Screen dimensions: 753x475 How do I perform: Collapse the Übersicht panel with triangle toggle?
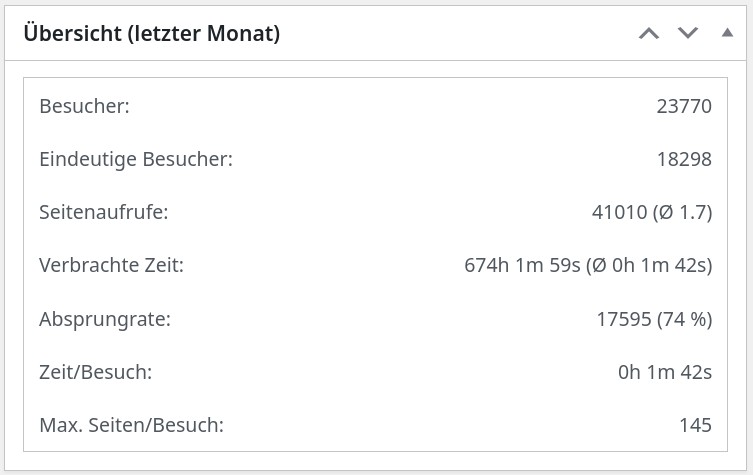[727, 33]
